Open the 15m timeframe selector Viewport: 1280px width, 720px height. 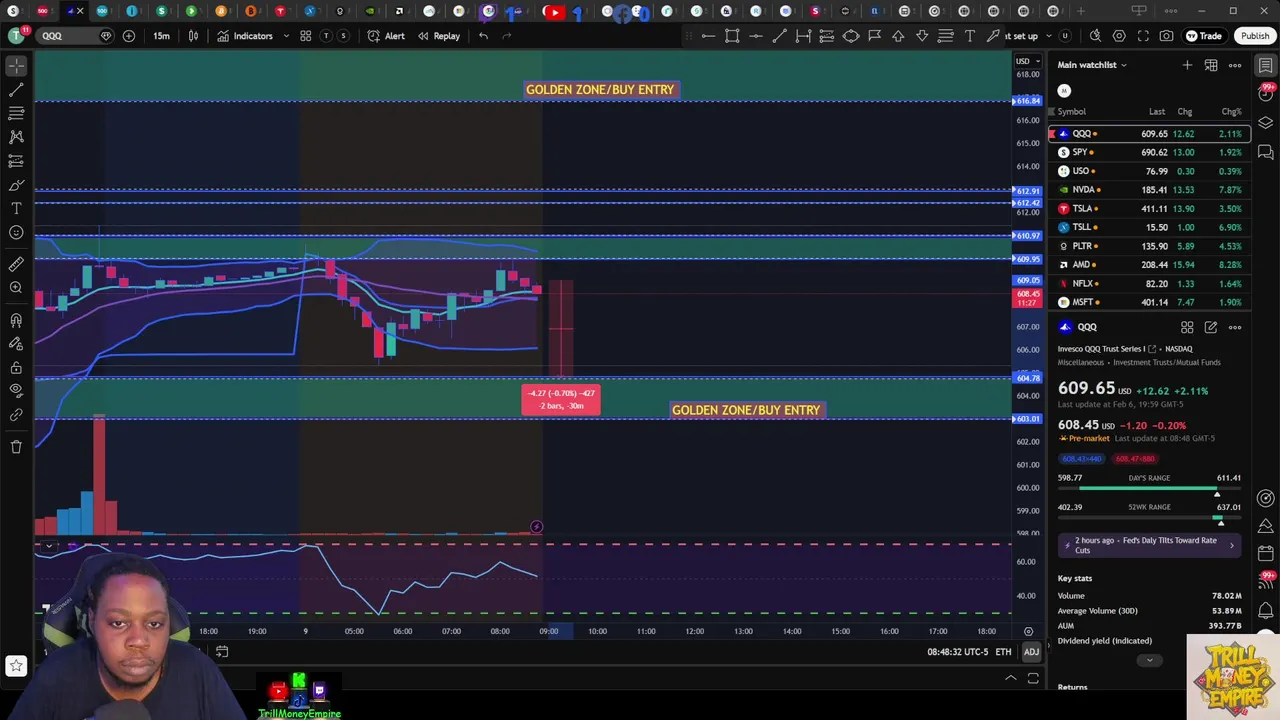(161, 36)
